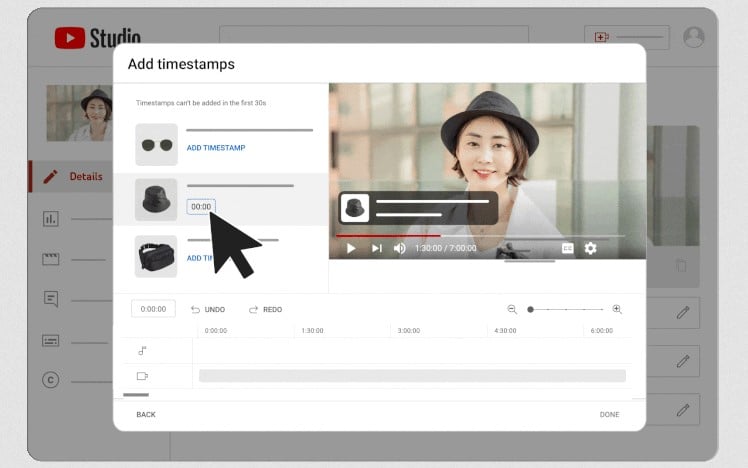
Task: Open the Create video button
Action: click(627, 37)
